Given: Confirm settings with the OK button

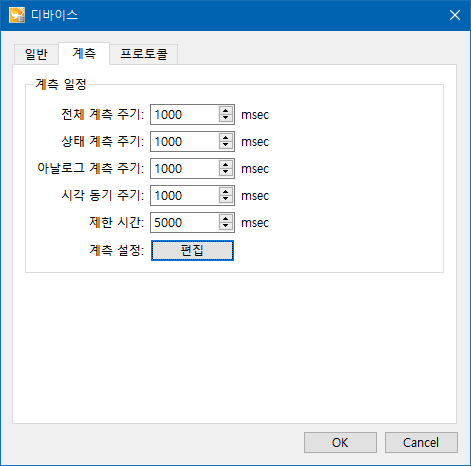Looking at the screenshot, I should point(340,442).
